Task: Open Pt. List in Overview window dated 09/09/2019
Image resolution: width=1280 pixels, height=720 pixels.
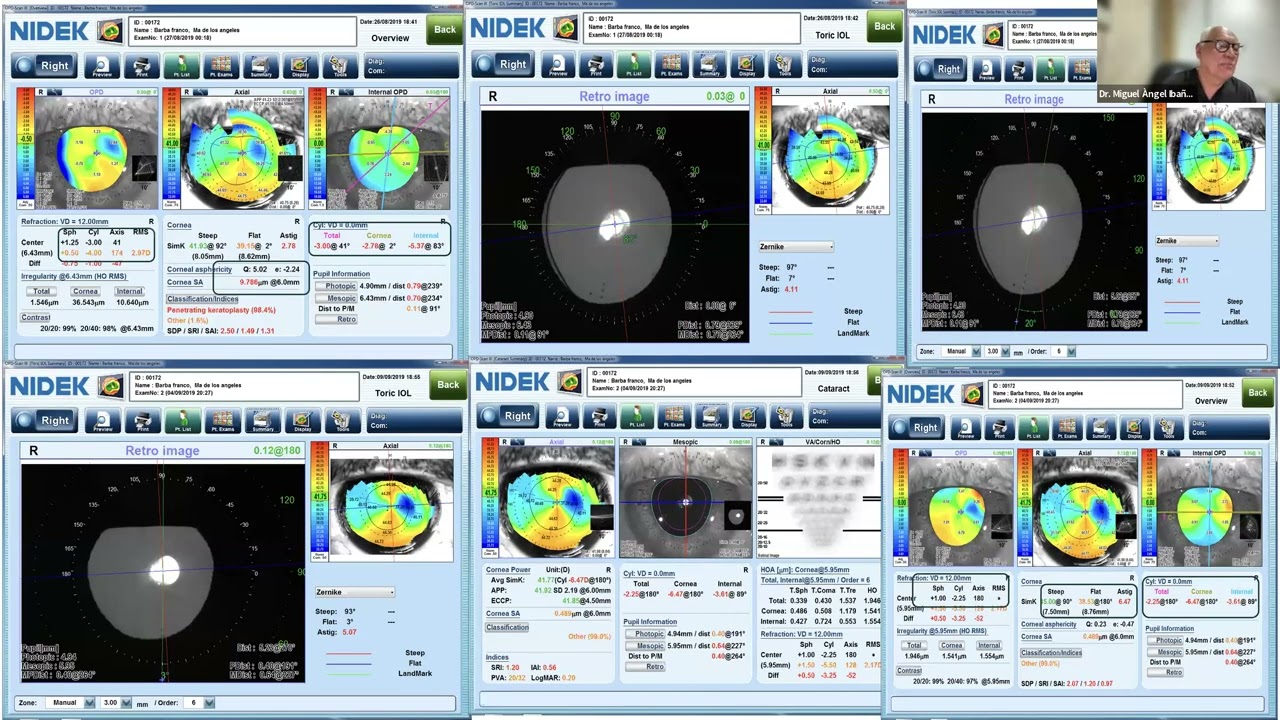Action: [1033, 428]
